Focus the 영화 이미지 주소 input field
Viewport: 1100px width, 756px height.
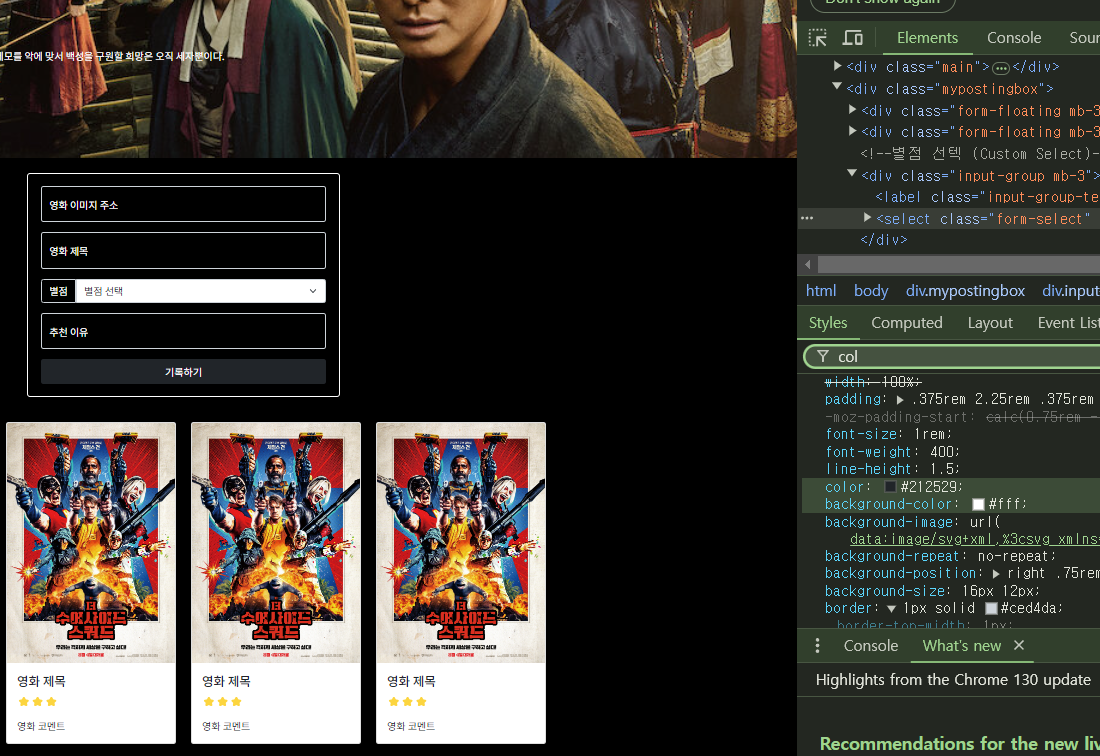tap(183, 204)
